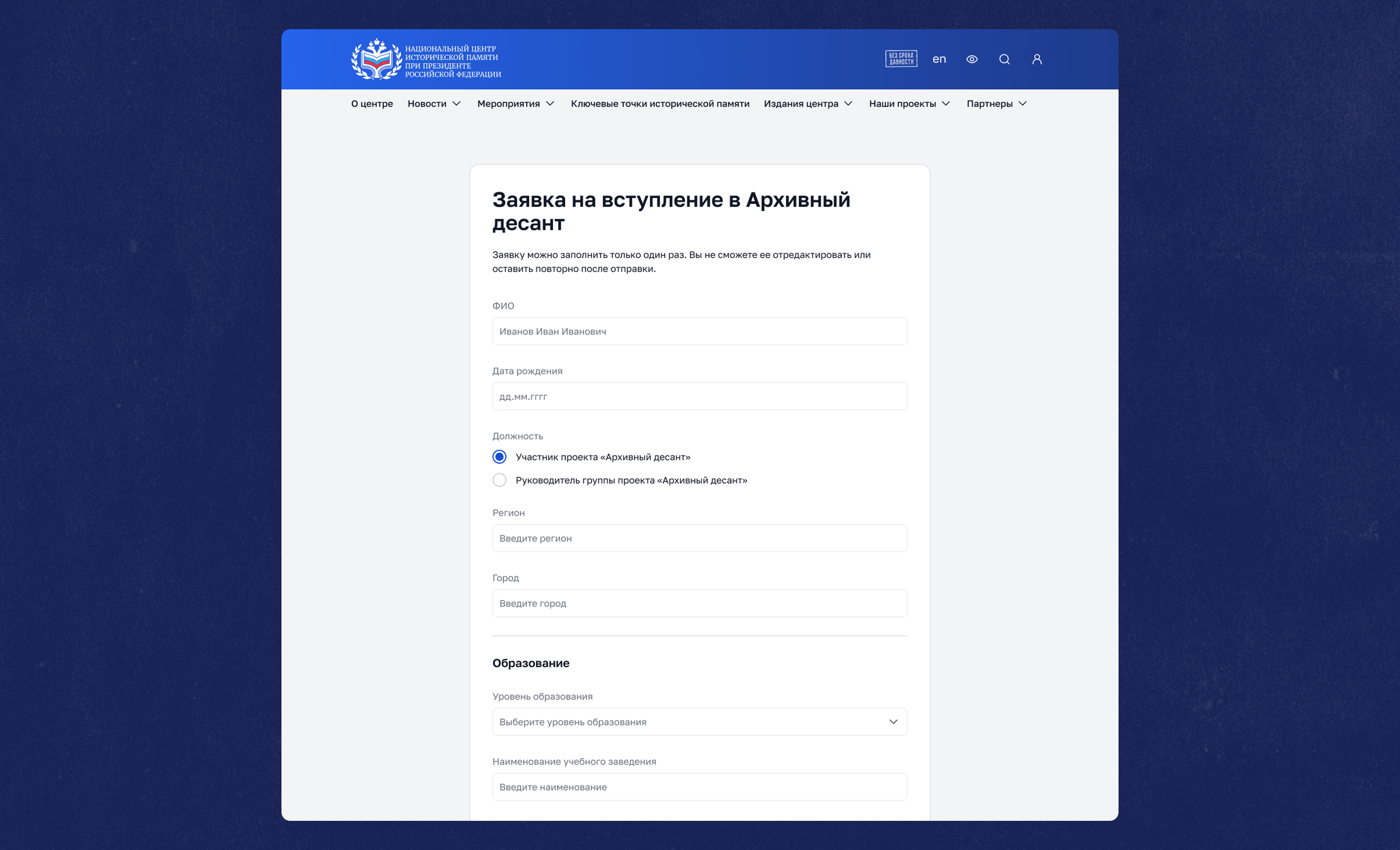Click the 'Введите регион' field

(x=699, y=538)
